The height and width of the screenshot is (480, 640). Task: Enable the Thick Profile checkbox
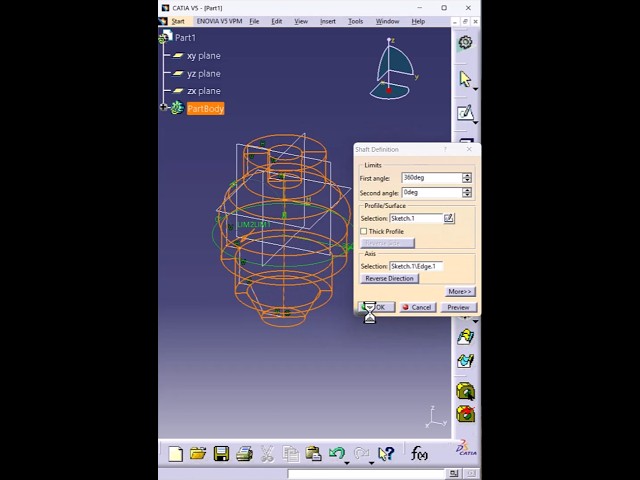tap(364, 231)
